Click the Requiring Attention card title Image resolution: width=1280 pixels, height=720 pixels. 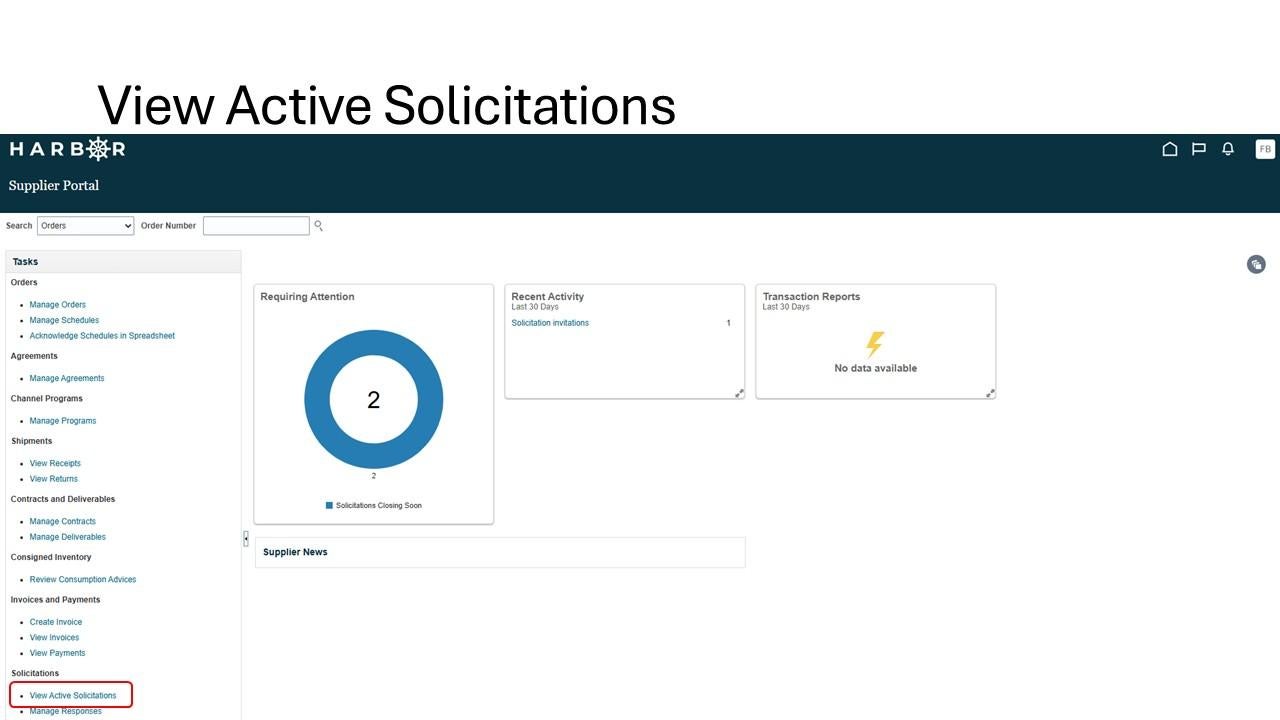click(307, 297)
